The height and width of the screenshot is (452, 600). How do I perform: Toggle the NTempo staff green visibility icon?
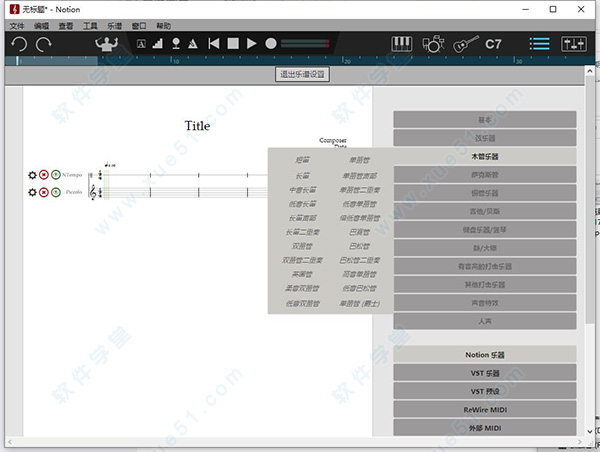56,175
